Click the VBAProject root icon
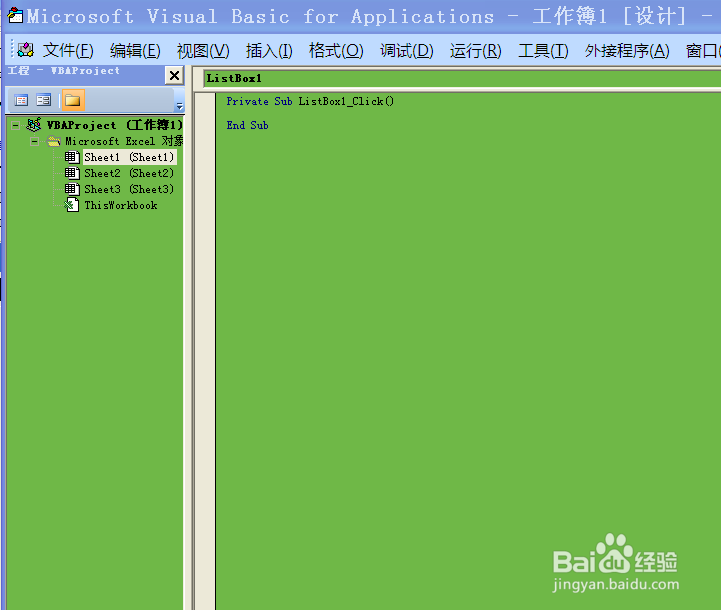This screenshot has width=721, height=610. tap(34, 125)
